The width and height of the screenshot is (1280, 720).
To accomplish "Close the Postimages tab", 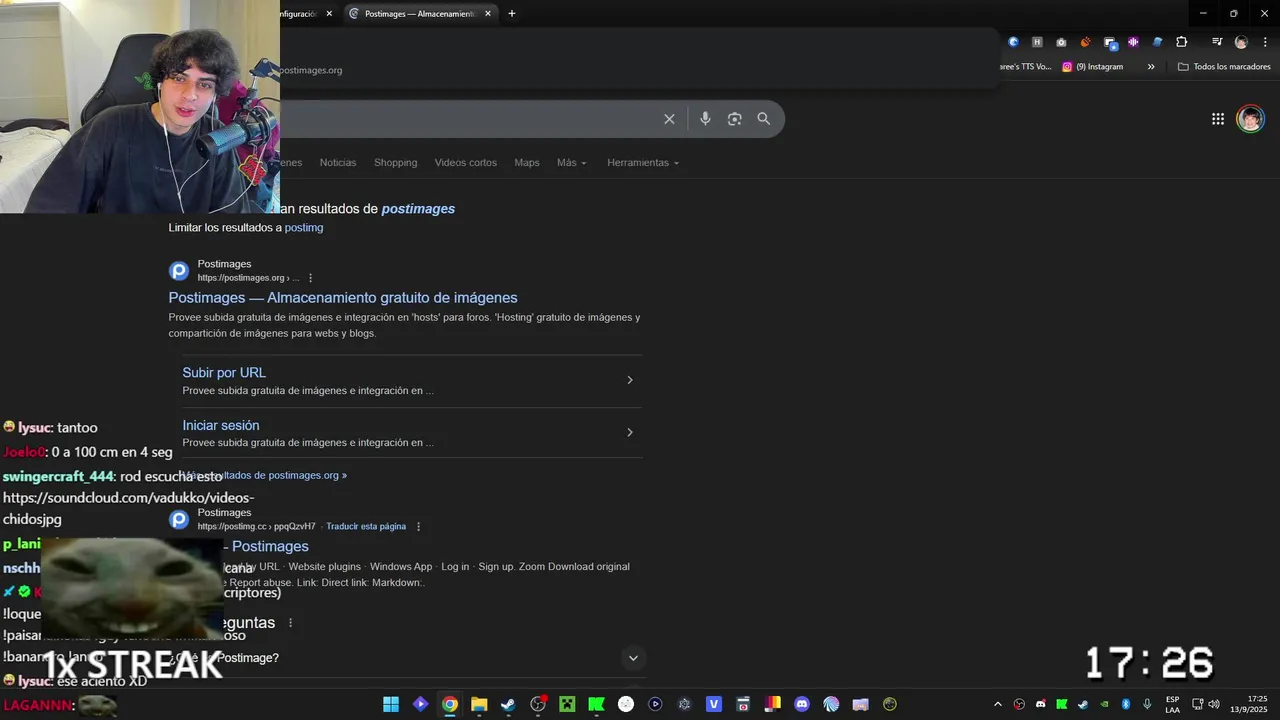I will pyautogui.click(x=488, y=14).
